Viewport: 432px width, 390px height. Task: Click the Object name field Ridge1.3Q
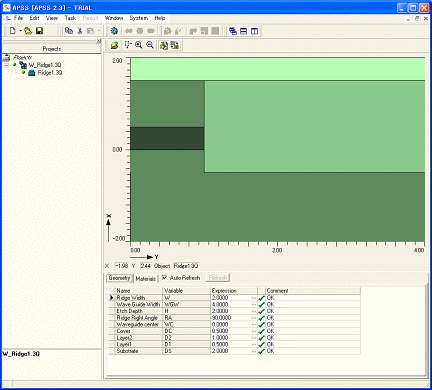[186, 266]
